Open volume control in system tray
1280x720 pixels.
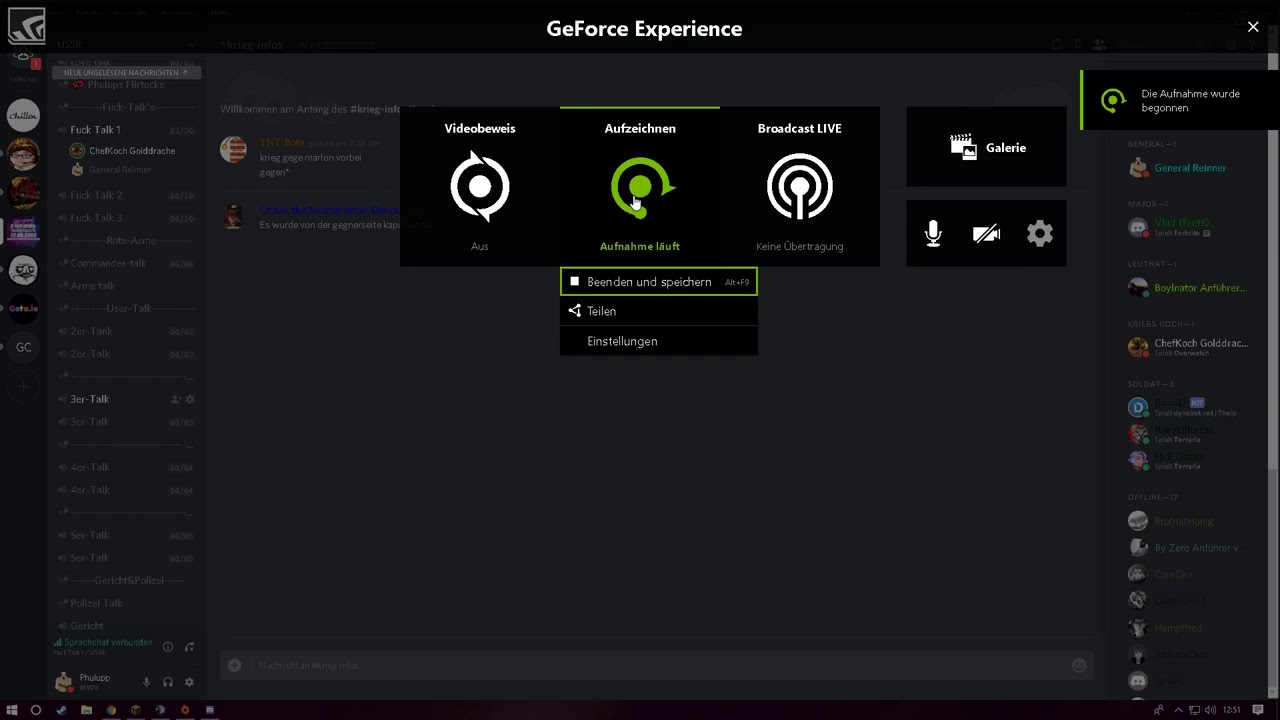pos(1211,710)
